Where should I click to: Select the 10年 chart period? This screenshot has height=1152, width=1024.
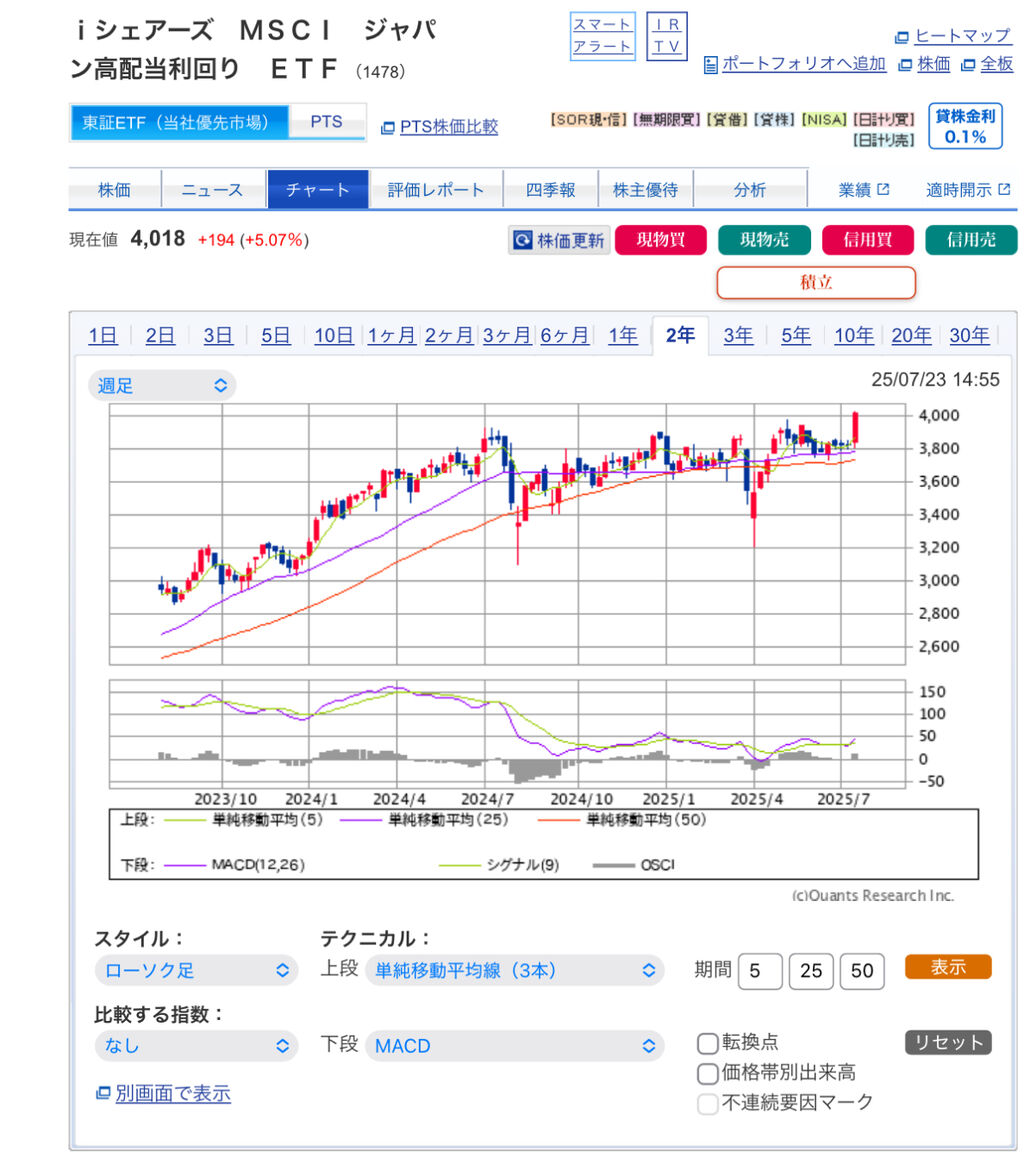click(854, 336)
